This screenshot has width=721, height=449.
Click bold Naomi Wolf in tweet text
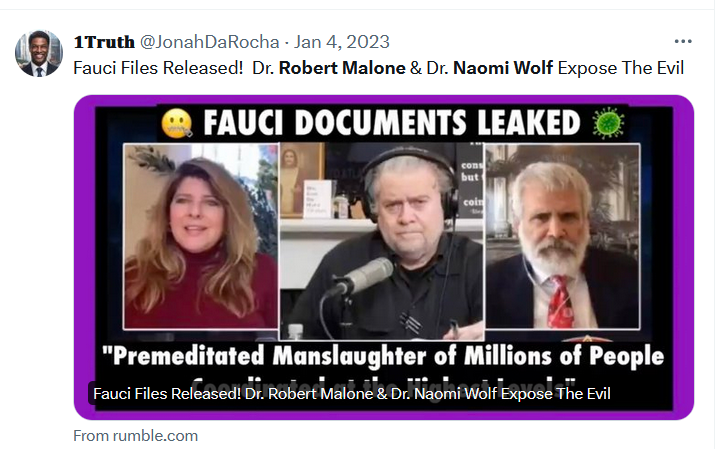(503, 68)
